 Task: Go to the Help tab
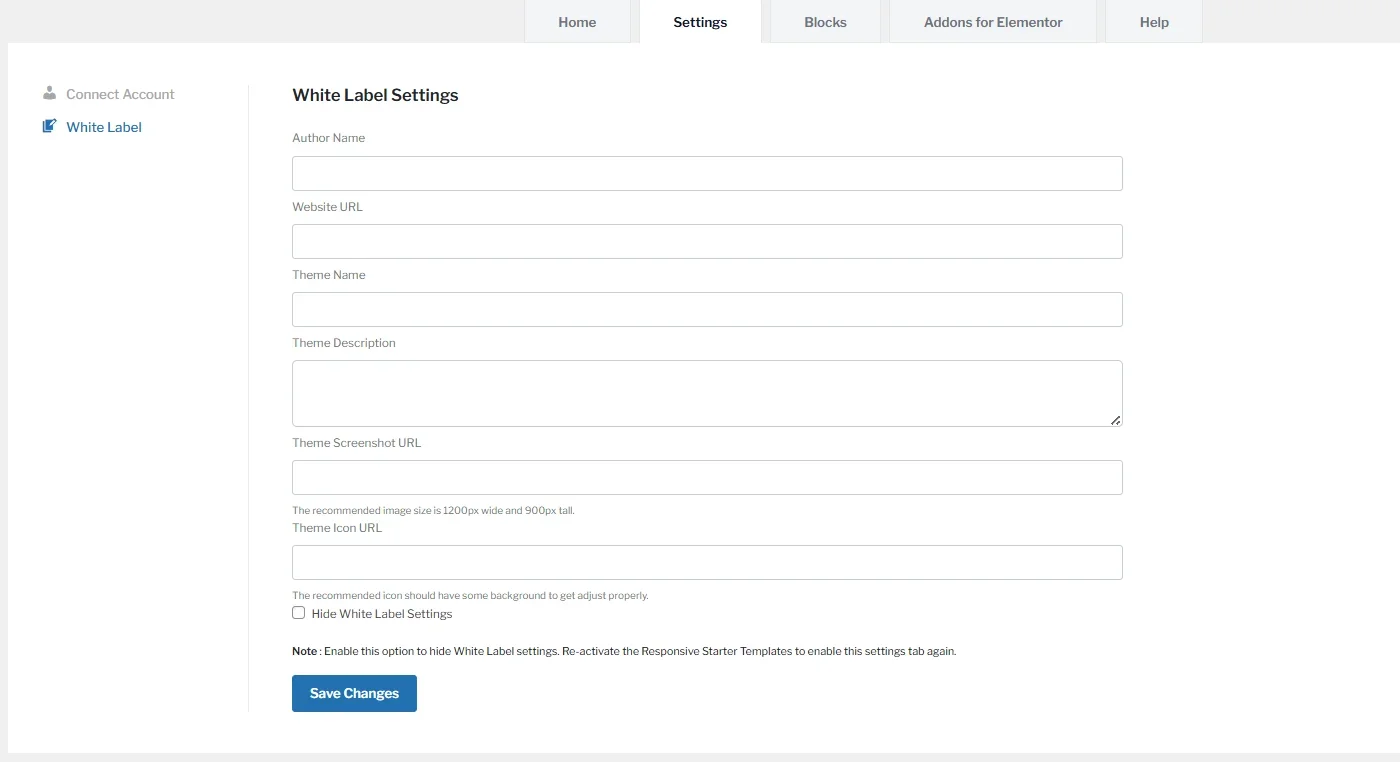tap(1153, 21)
